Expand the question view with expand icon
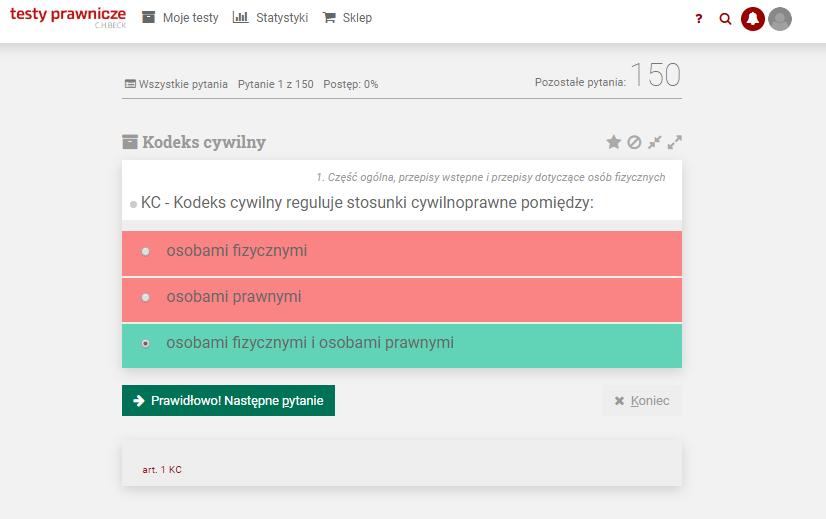This screenshot has height=519, width=826. [674, 142]
